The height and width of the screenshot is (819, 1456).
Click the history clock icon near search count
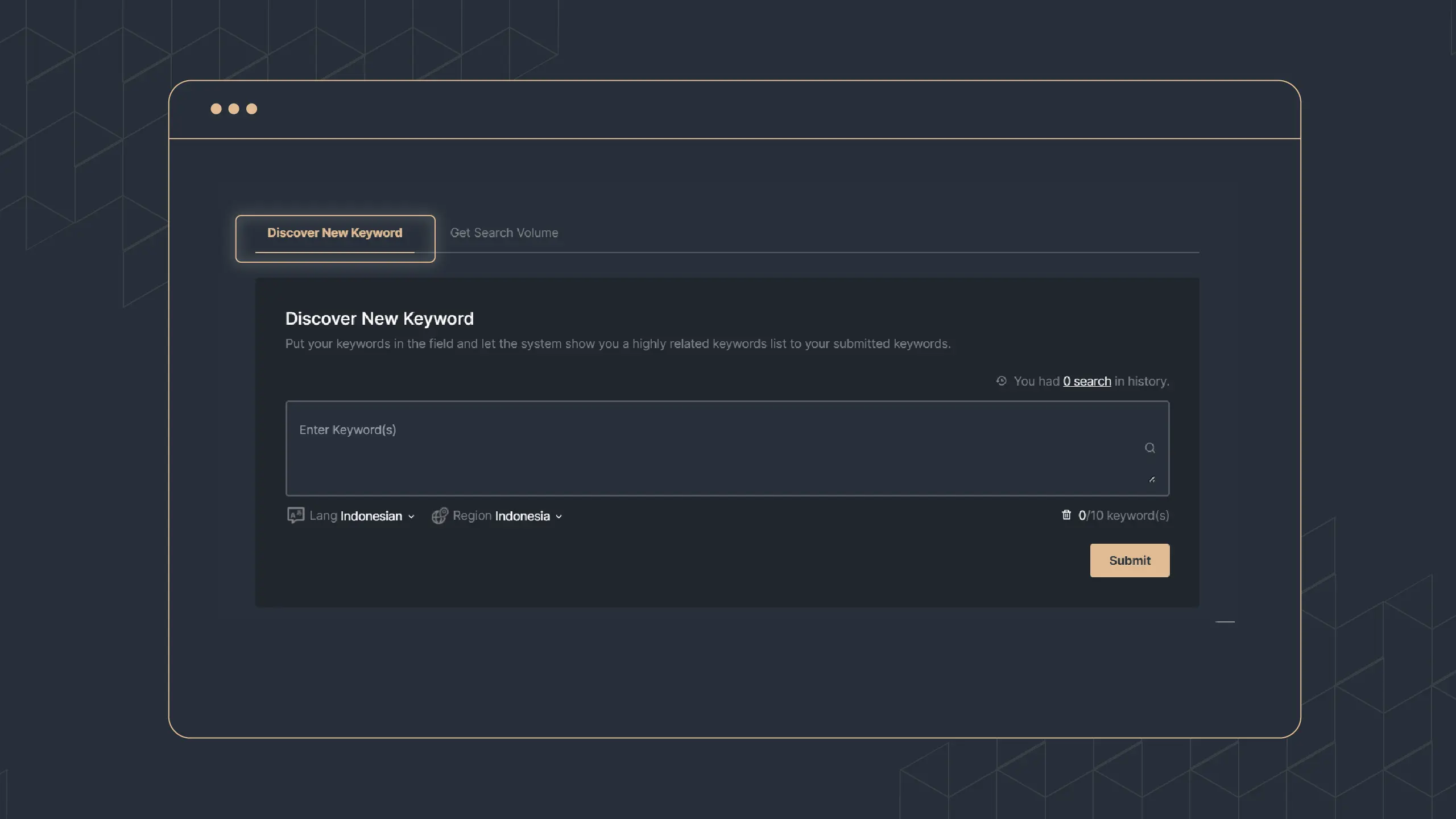point(1001,381)
